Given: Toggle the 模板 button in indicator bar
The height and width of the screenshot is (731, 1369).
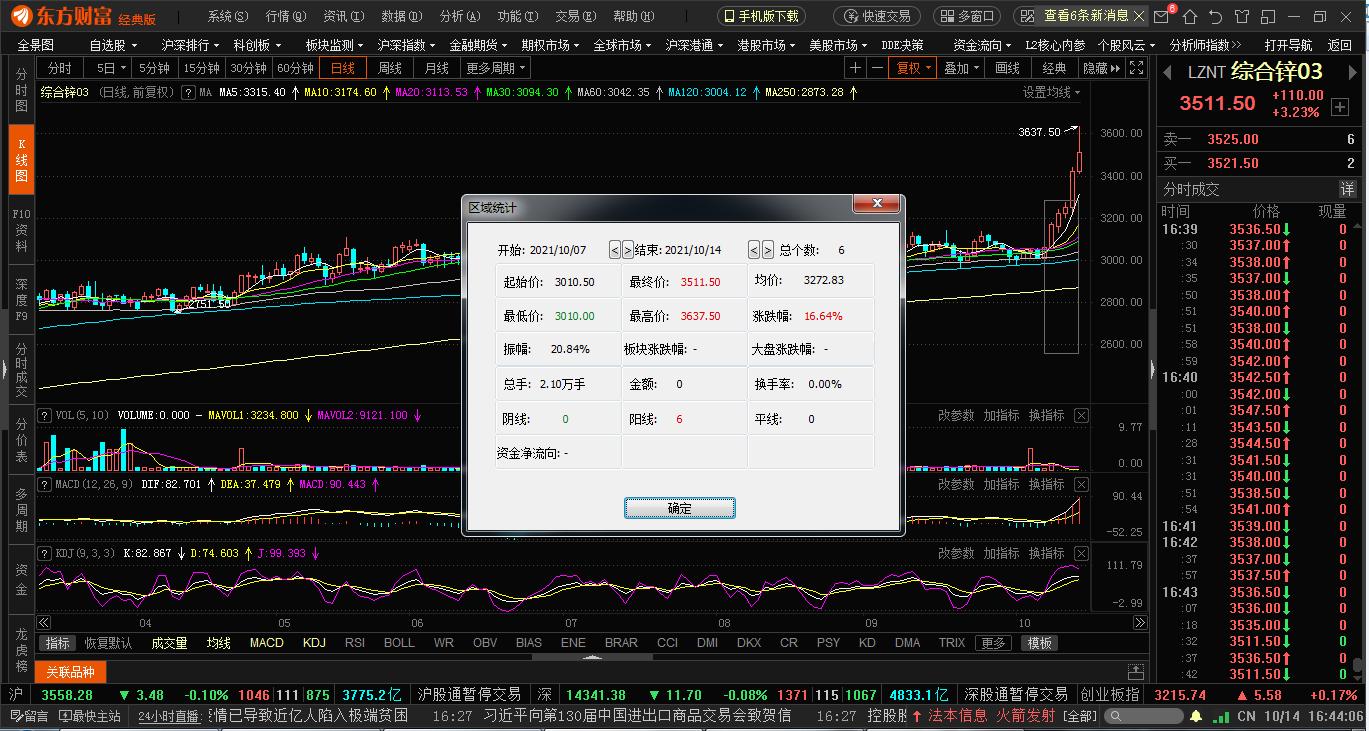Looking at the screenshot, I should pyautogui.click(x=1040, y=643).
